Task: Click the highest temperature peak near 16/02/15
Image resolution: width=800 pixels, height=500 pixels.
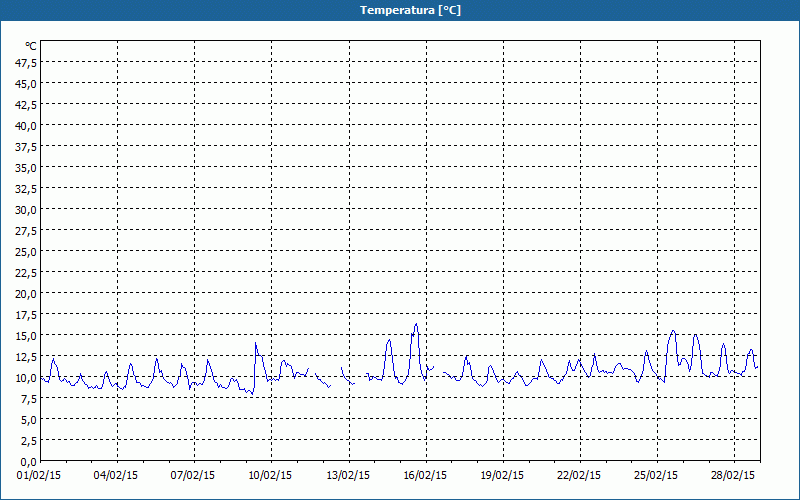Action: [x=416, y=324]
